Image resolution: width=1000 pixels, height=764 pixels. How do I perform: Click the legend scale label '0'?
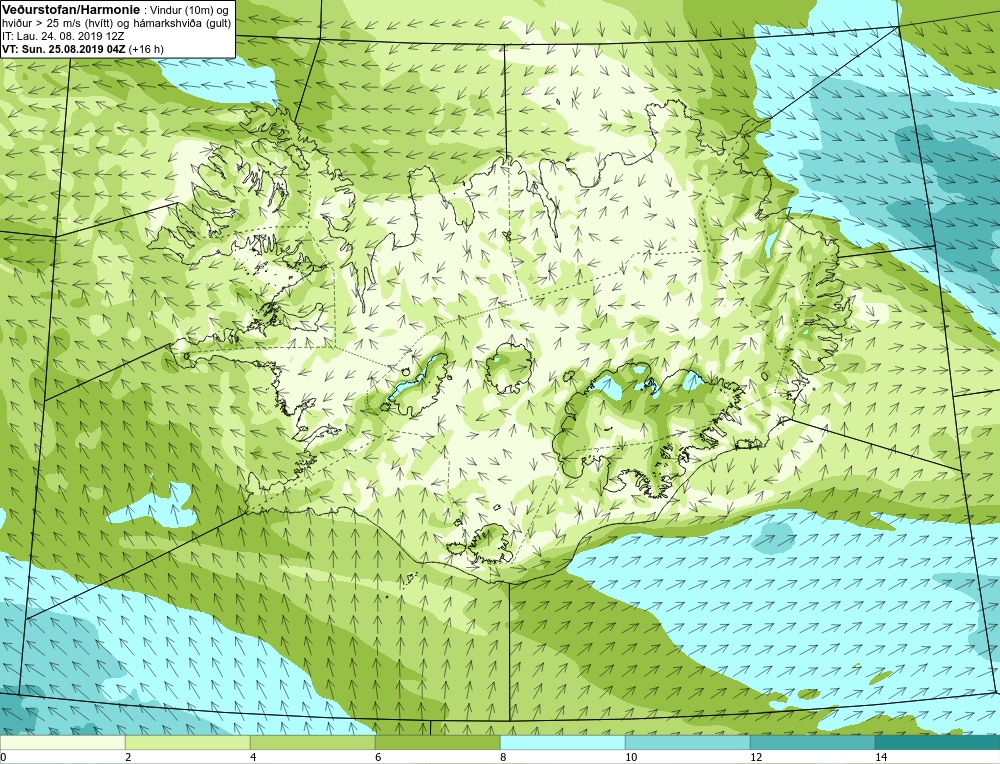coord(3,757)
